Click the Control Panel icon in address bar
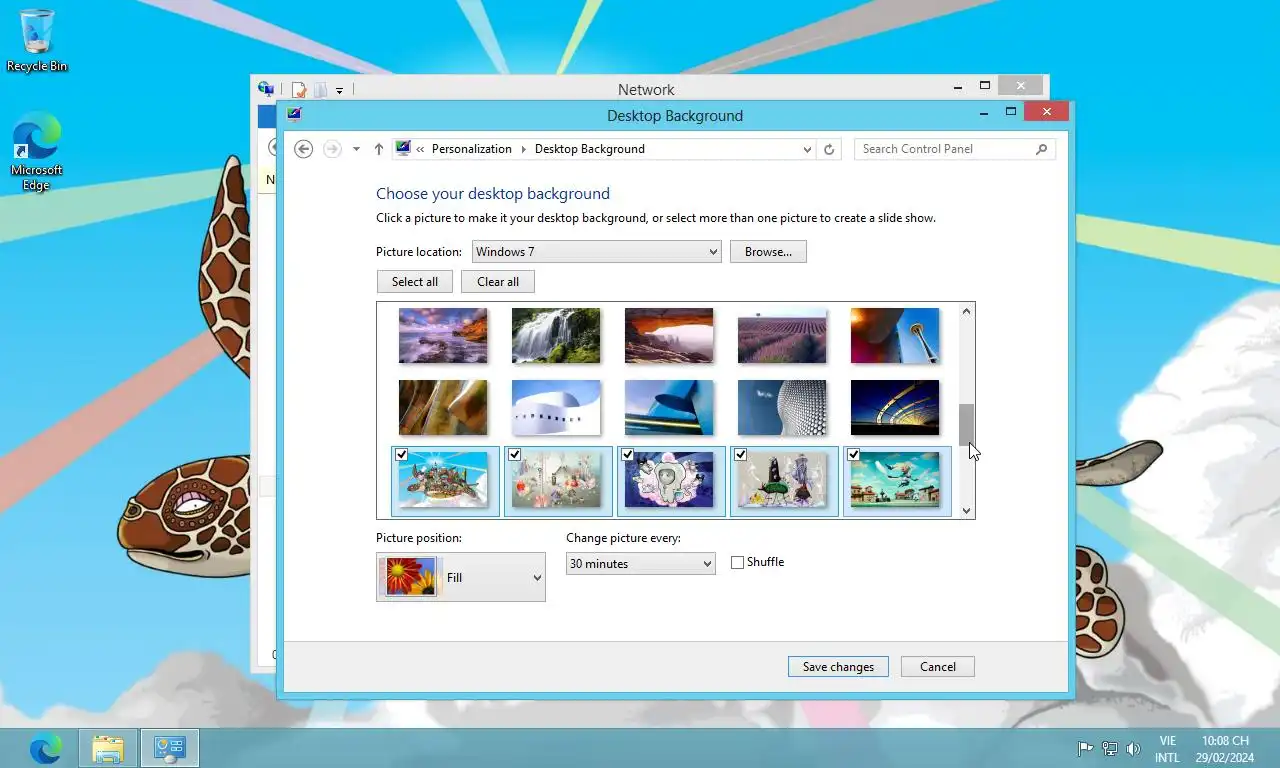Viewport: 1280px width, 768px height. coord(403,148)
